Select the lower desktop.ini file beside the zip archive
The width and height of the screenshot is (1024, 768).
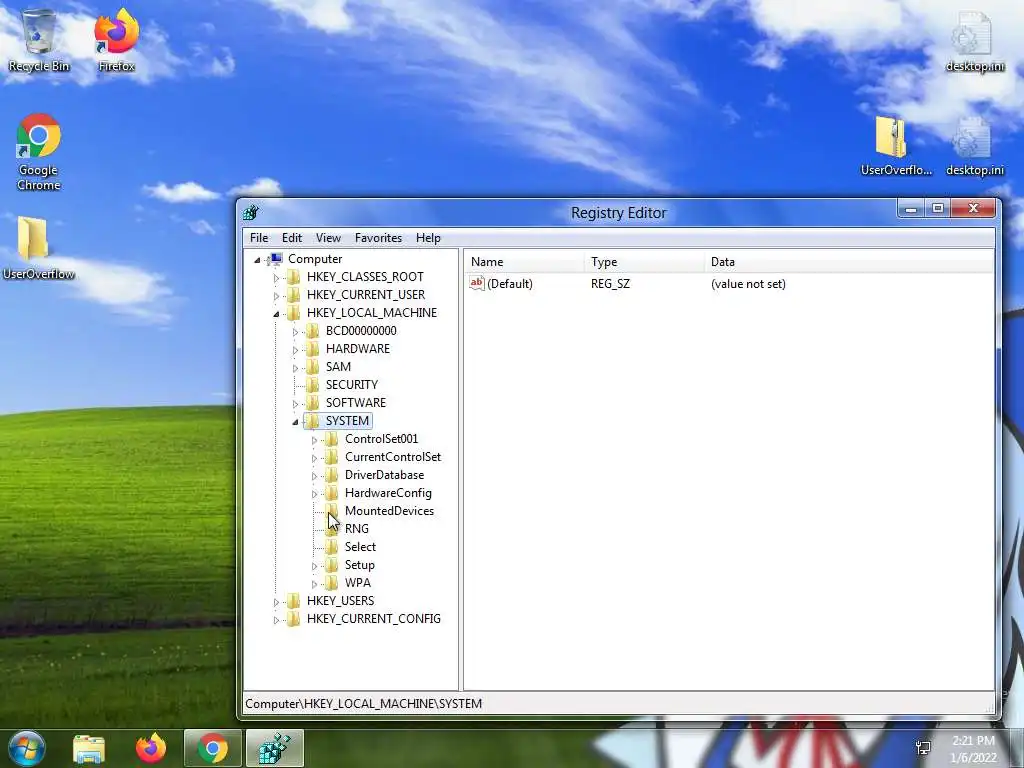974,146
